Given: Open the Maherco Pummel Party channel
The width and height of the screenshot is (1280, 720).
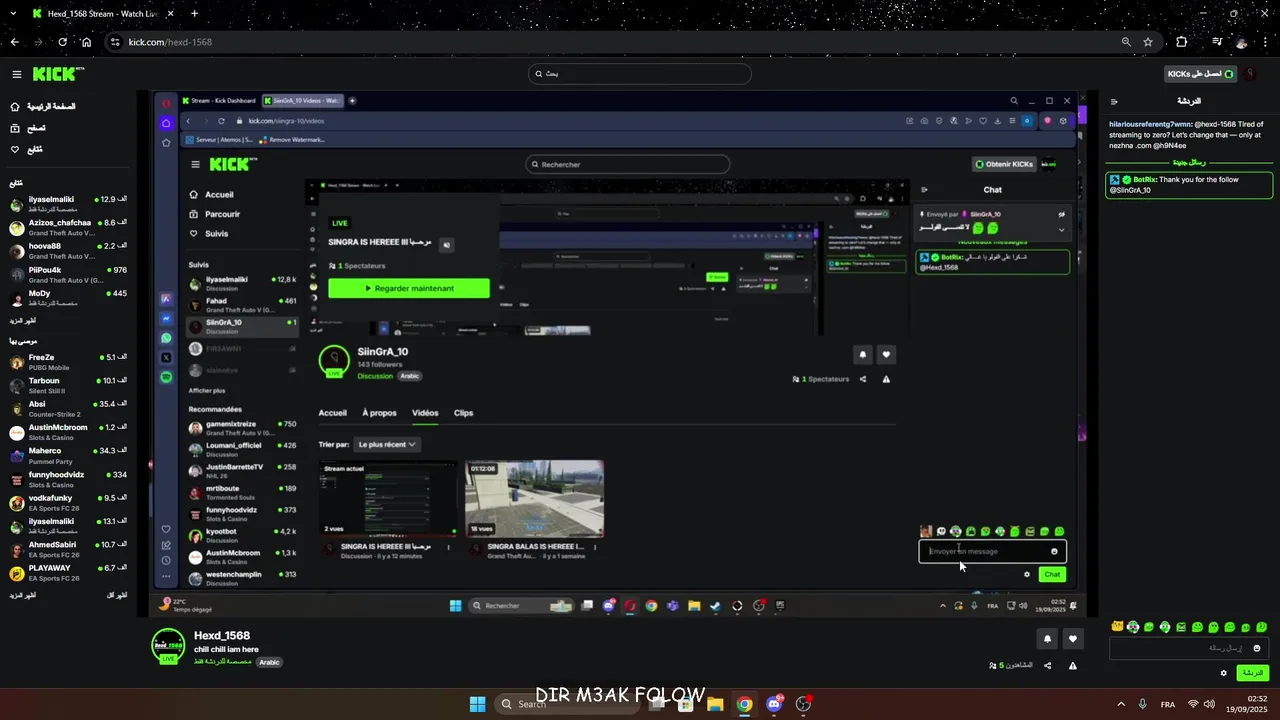Looking at the screenshot, I should (68, 456).
